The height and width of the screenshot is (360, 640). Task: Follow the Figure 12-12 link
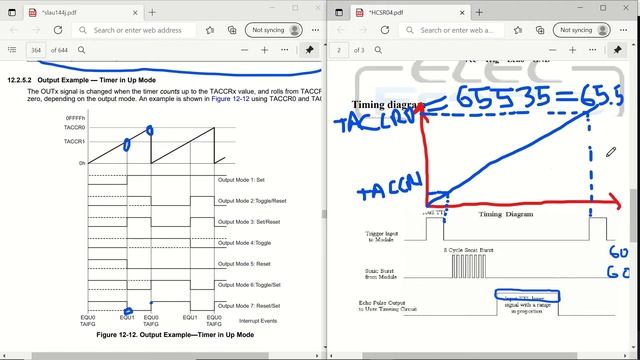point(230,99)
